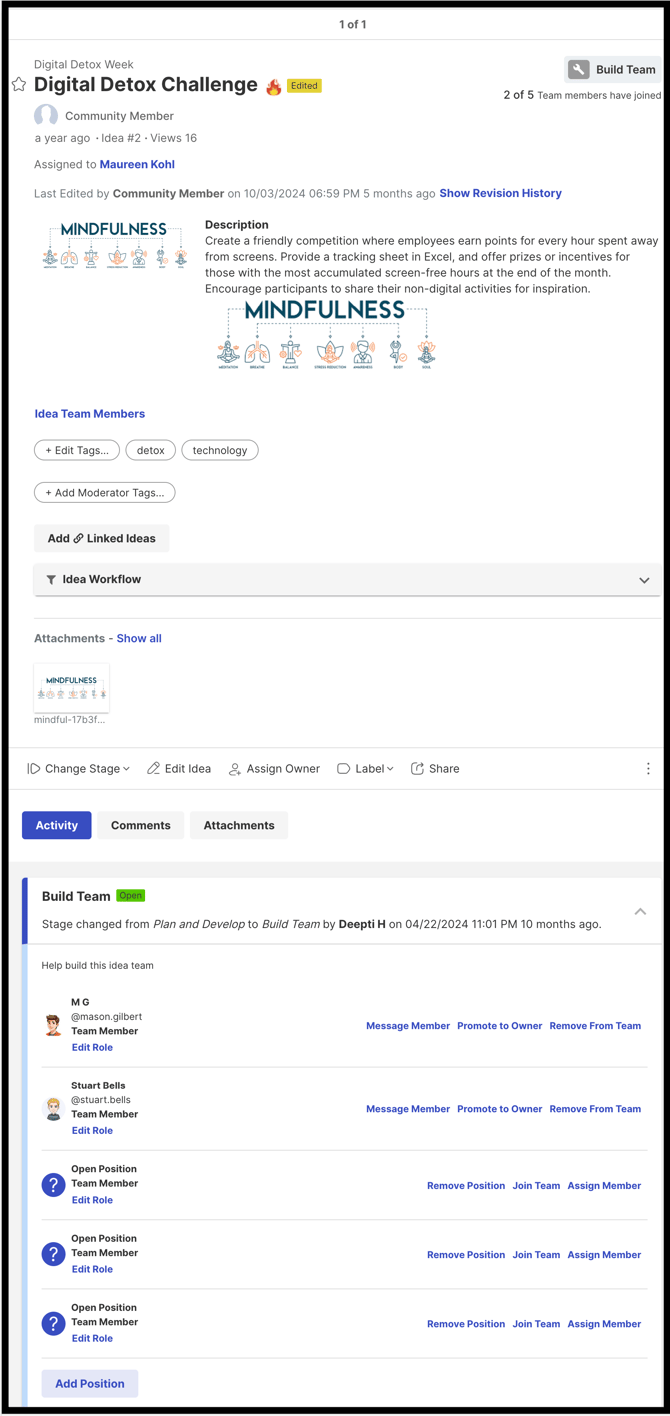Open the Label dropdown
The width and height of the screenshot is (670, 1416).
coord(365,769)
